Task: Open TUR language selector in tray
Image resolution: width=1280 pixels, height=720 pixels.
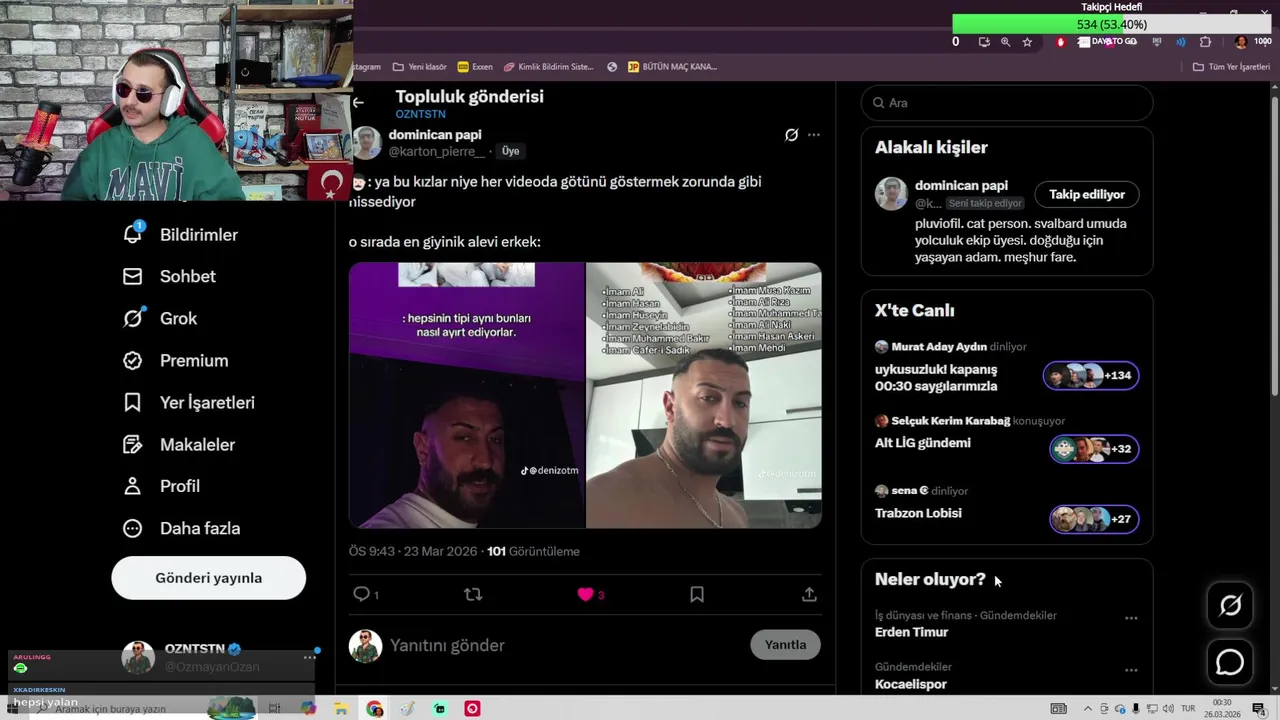Action: [x=1188, y=709]
